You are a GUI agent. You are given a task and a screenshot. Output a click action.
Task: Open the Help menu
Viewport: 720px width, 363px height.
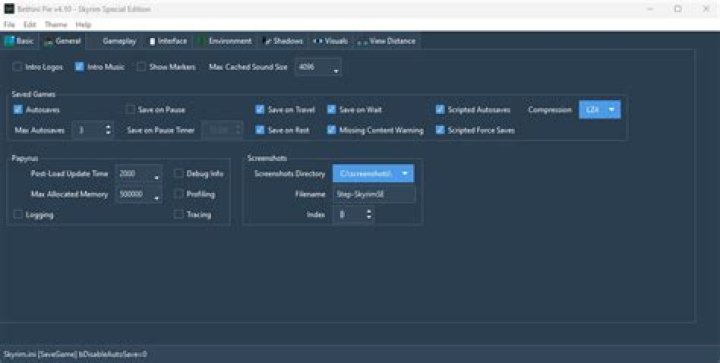tap(83, 24)
